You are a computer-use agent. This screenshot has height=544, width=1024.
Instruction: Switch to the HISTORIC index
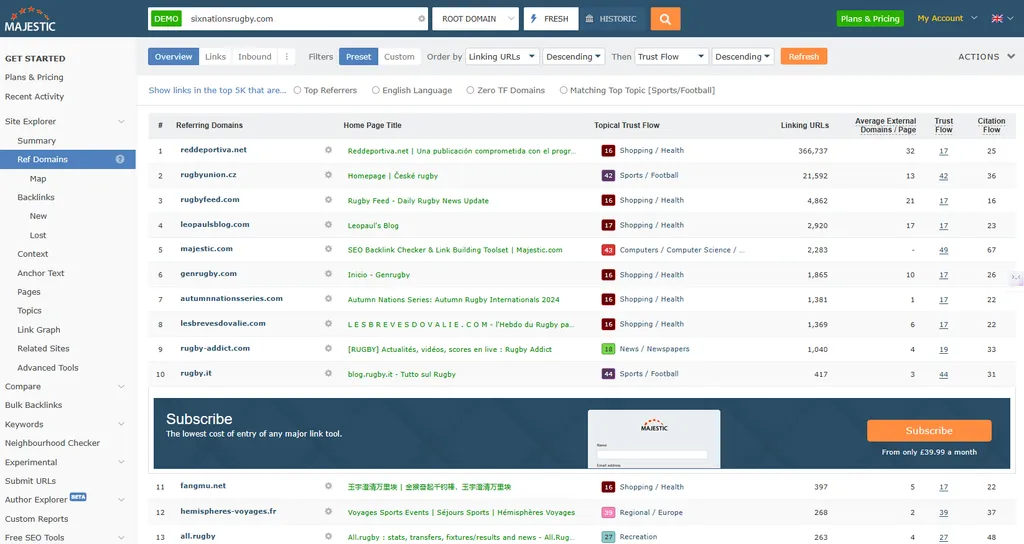point(612,19)
